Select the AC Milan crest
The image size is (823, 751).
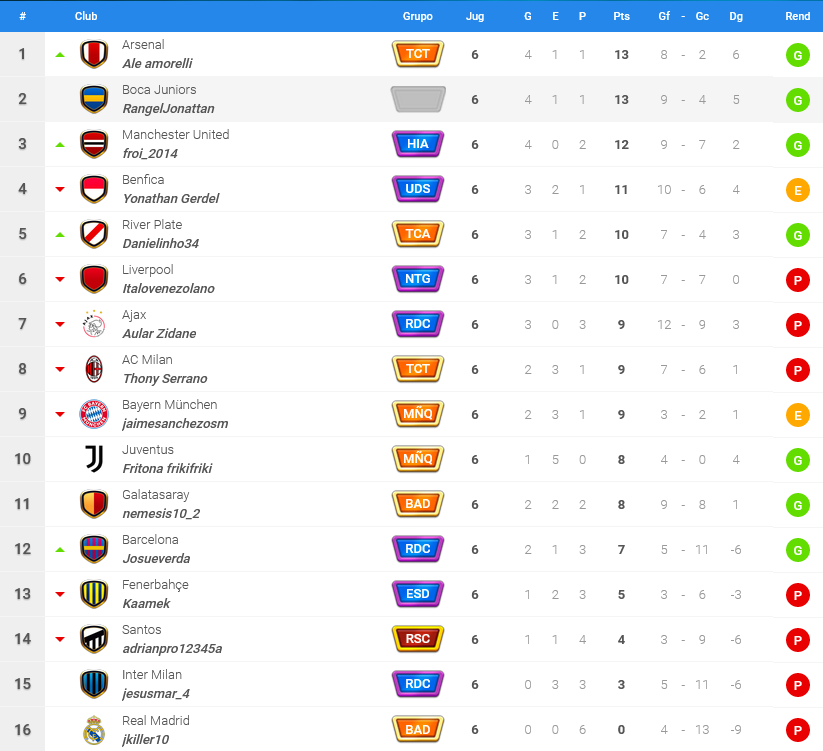(94, 369)
